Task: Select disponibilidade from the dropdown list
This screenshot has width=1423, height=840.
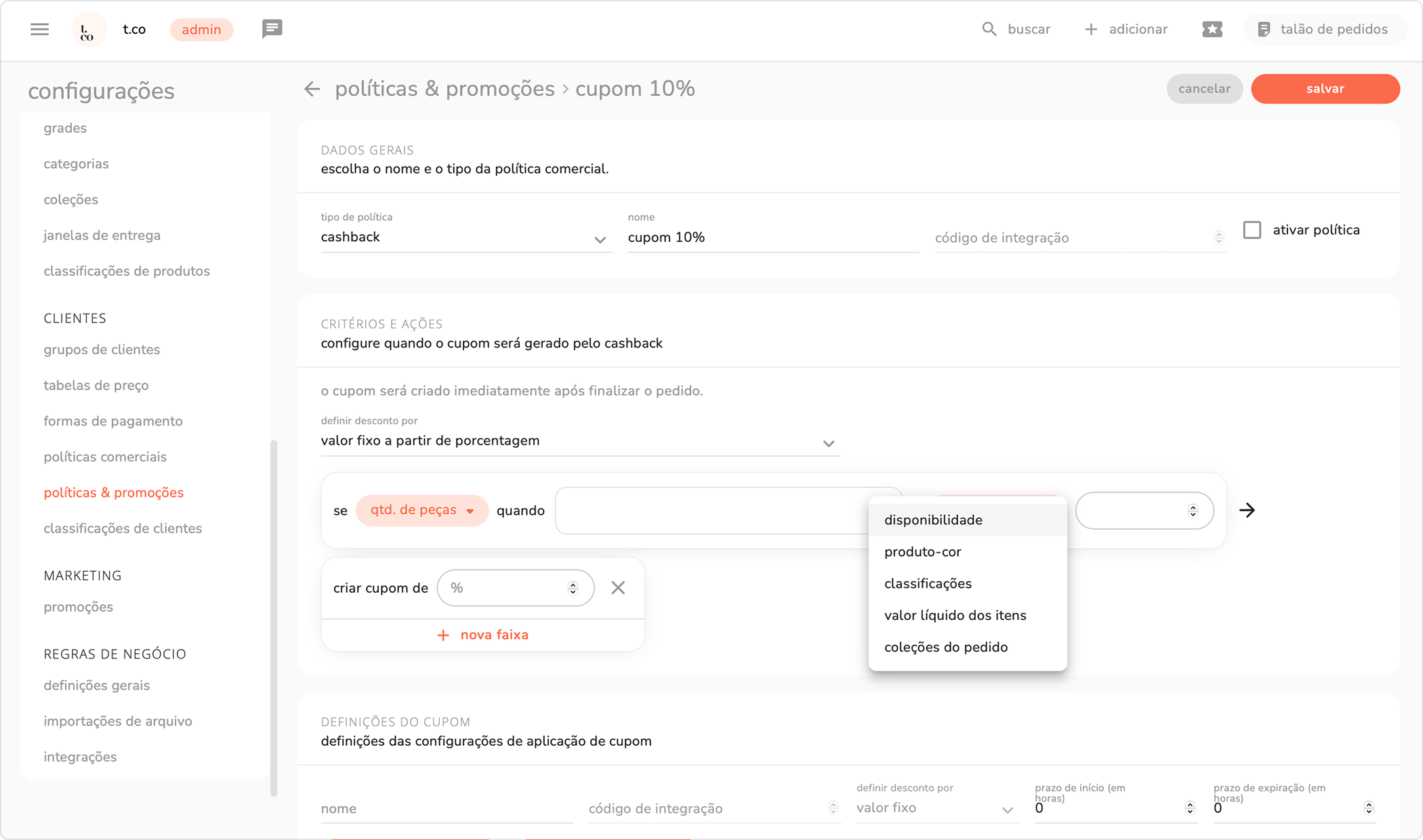Action: [933, 520]
